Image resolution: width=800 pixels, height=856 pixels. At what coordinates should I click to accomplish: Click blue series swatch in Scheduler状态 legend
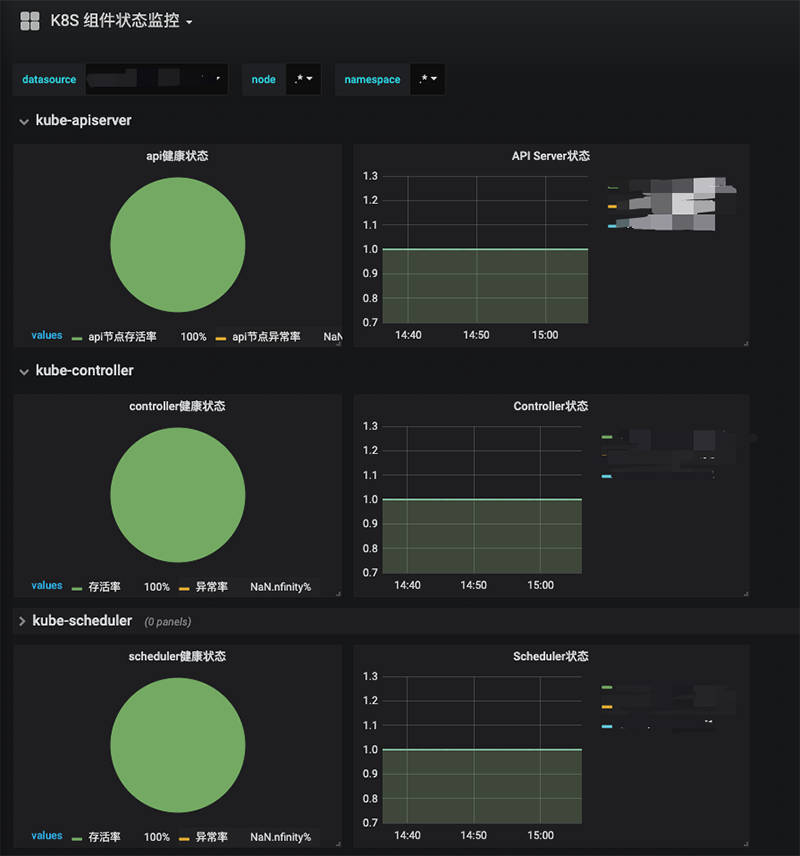(607, 727)
